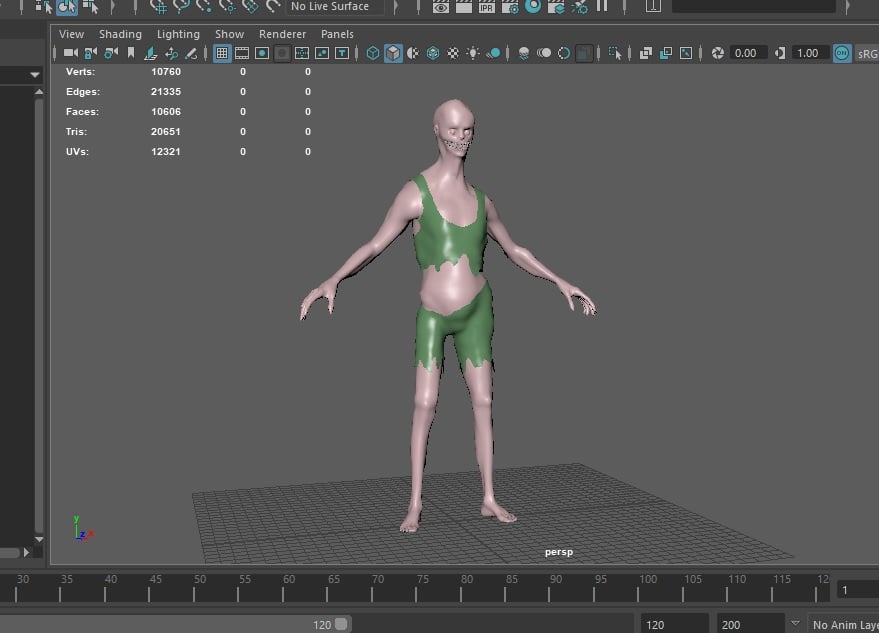Enable Wireframe display mode icon
This screenshot has width=879, height=633.
tap(373, 53)
